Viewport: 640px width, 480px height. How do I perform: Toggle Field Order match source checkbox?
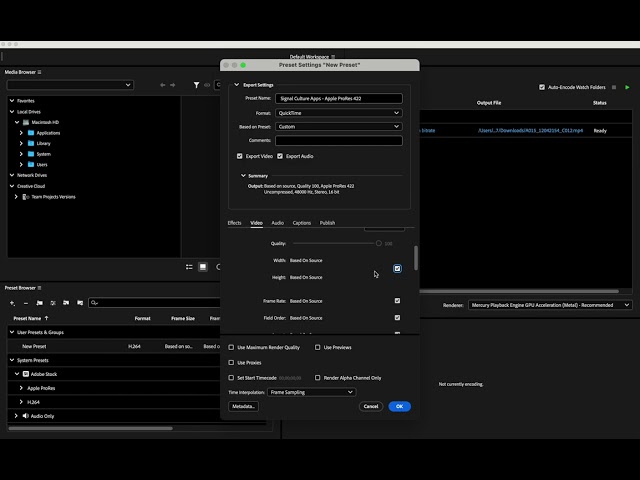coord(397,318)
